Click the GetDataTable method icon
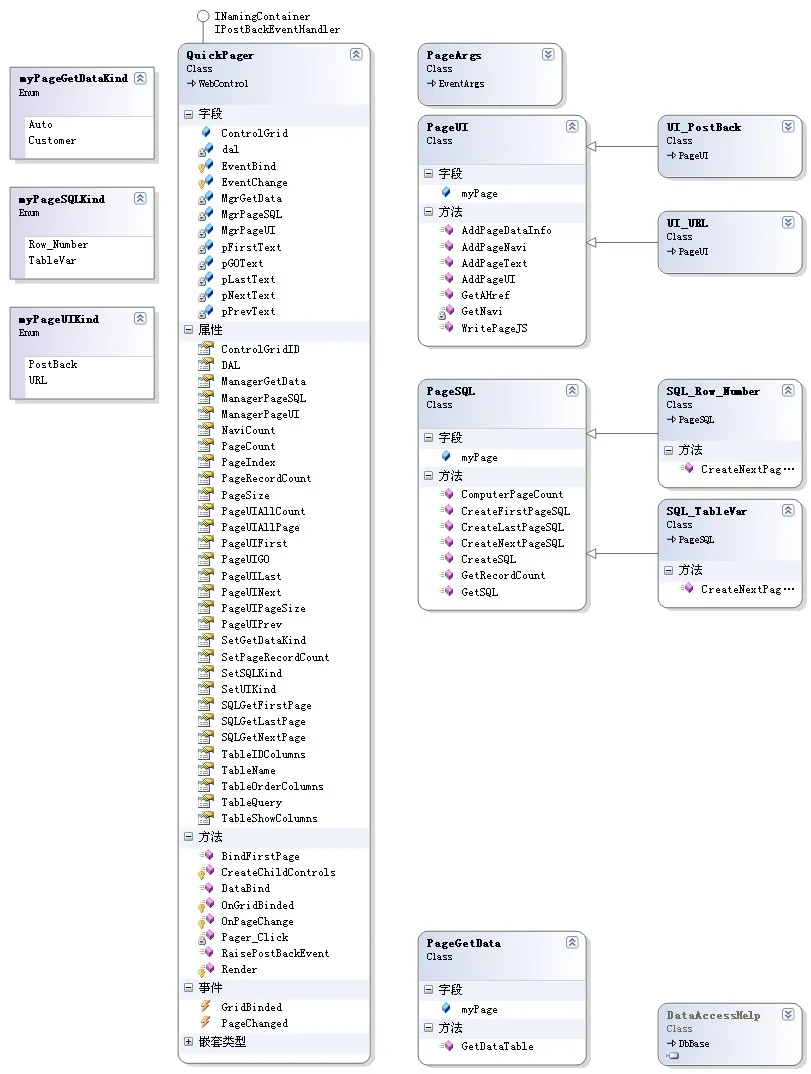 coord(447,1046)
